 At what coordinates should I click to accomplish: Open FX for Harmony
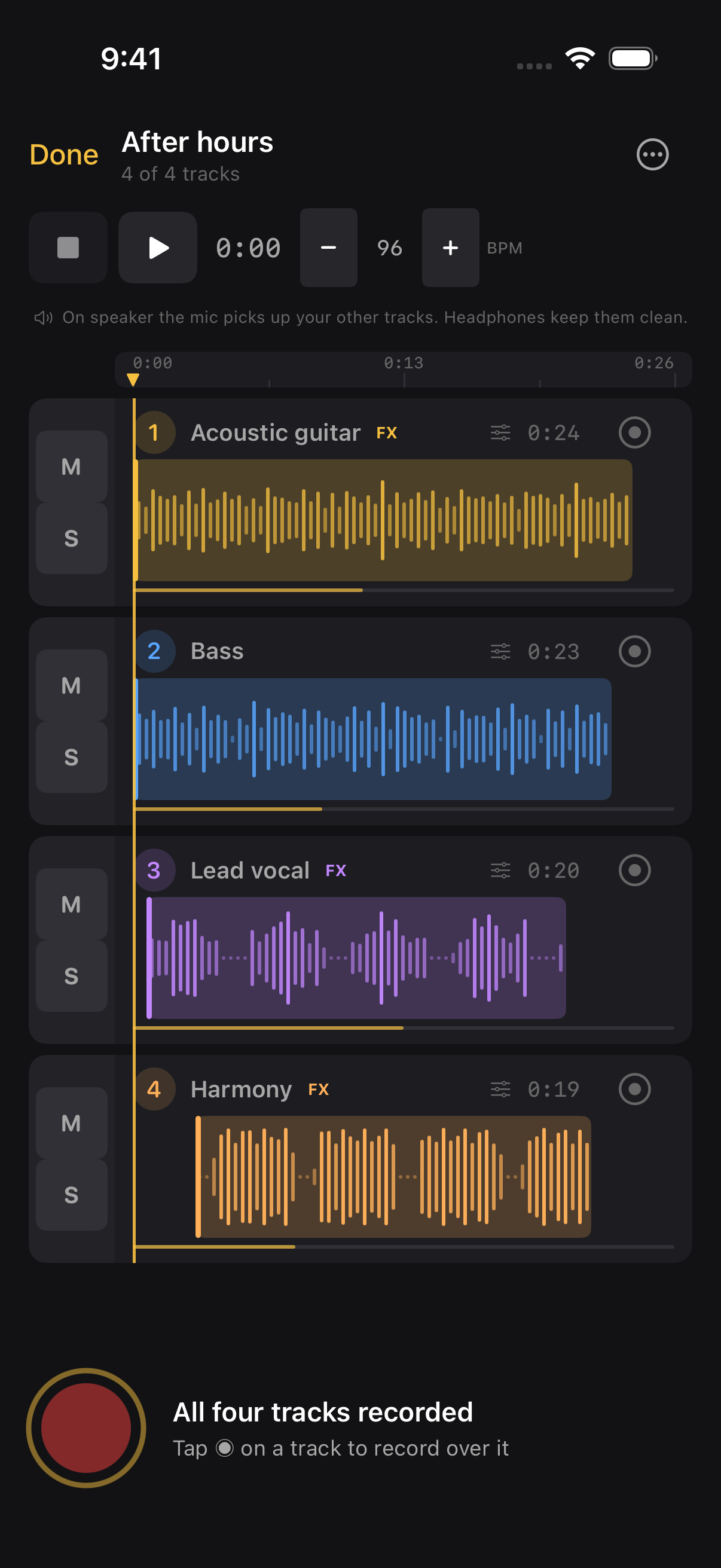pyautogui.click(x=318, y=1089)
